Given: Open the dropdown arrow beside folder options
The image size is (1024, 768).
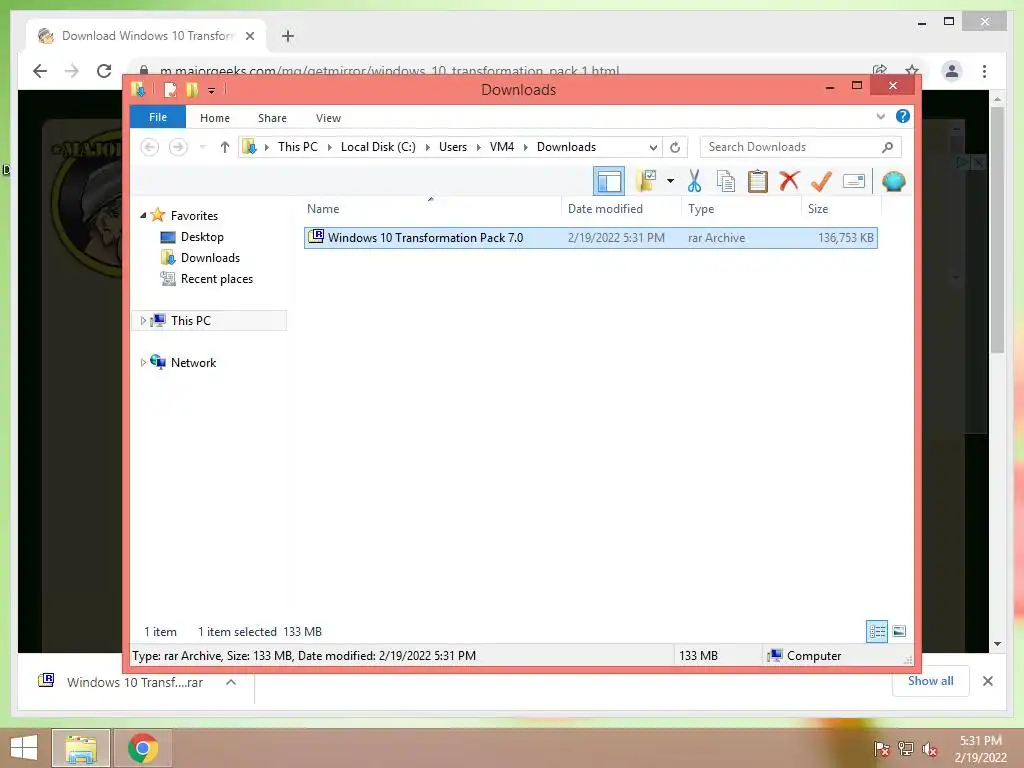Looking at the screenshot, I should [670, 181].
